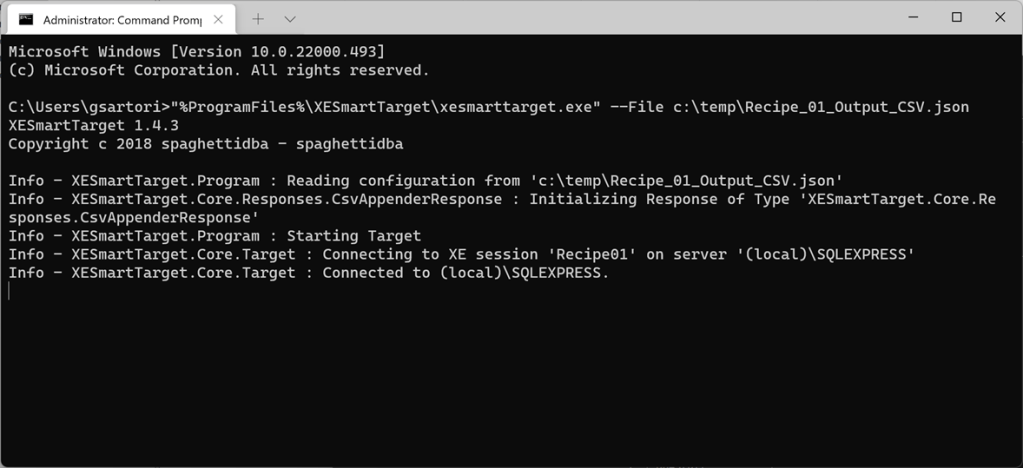Click the 'Connected to (local)\SQLEXPRESS.' line
1023x468 pixels.
click(x=308, y=273)
